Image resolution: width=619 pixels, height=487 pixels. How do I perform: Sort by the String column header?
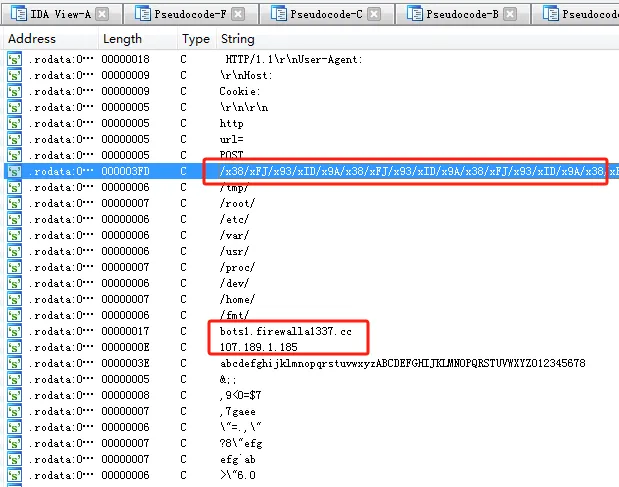click(237, 38)
